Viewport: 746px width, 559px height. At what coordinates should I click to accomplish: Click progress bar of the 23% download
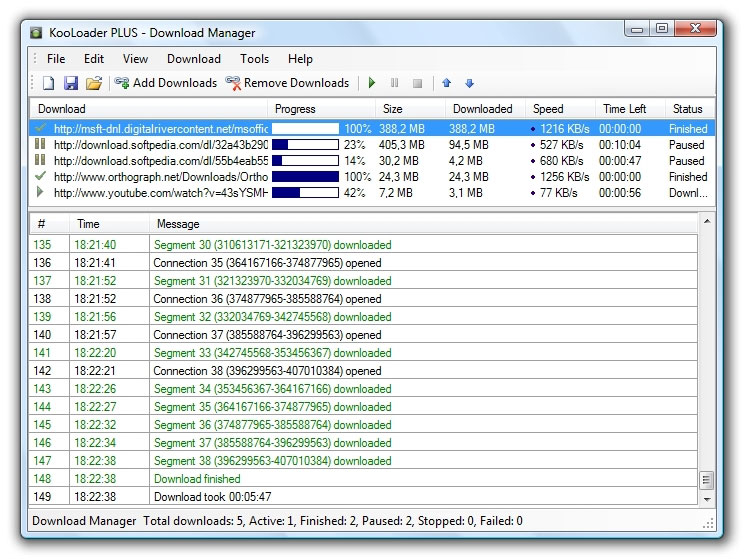point(305,145)
